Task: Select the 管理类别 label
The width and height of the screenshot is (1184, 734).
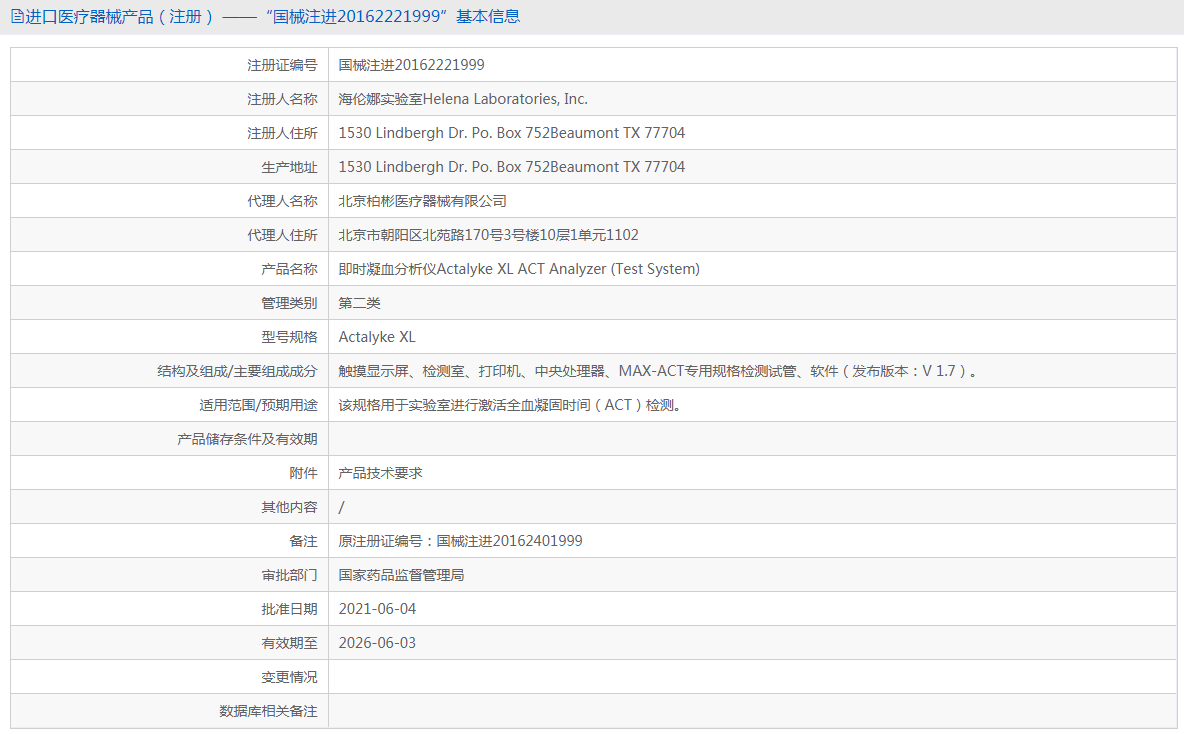Action: pos(289,304)
